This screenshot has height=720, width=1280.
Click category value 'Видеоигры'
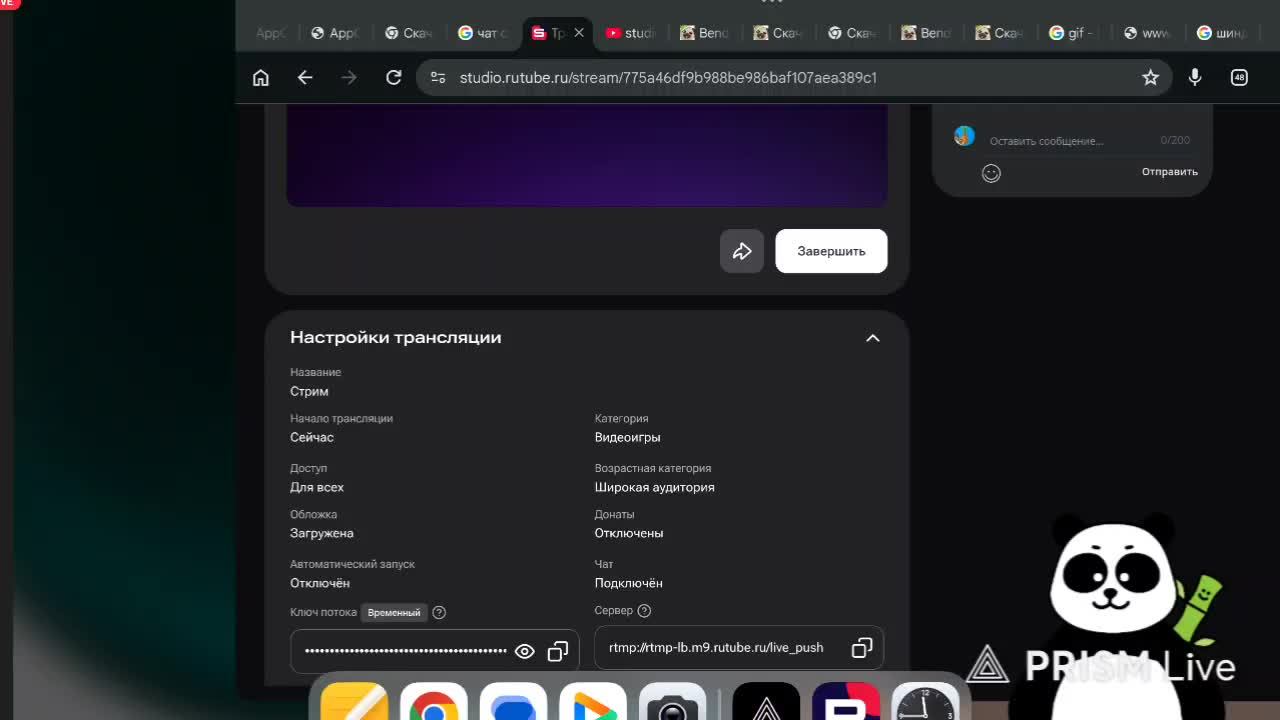click(x=627, y=437)
